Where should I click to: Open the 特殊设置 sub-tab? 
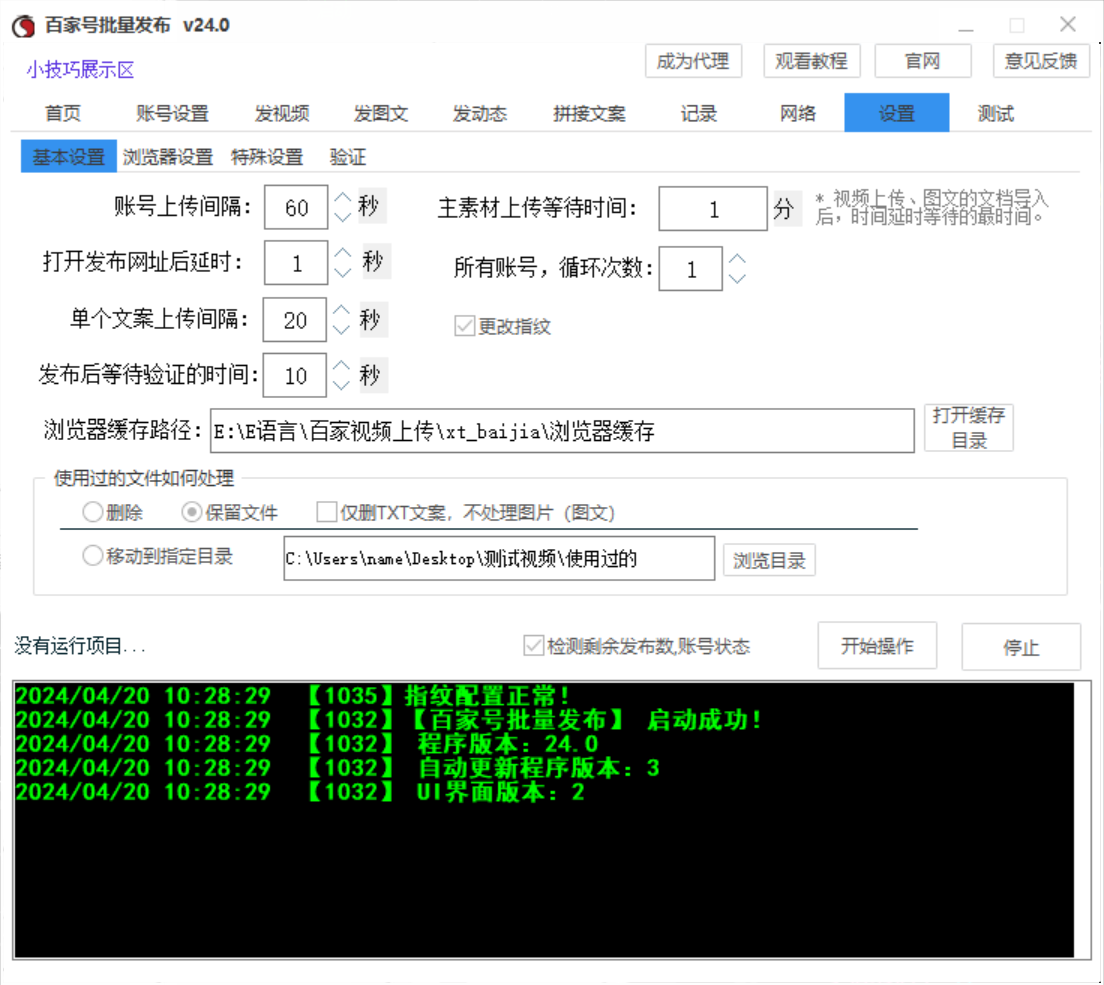pos(267,156)
